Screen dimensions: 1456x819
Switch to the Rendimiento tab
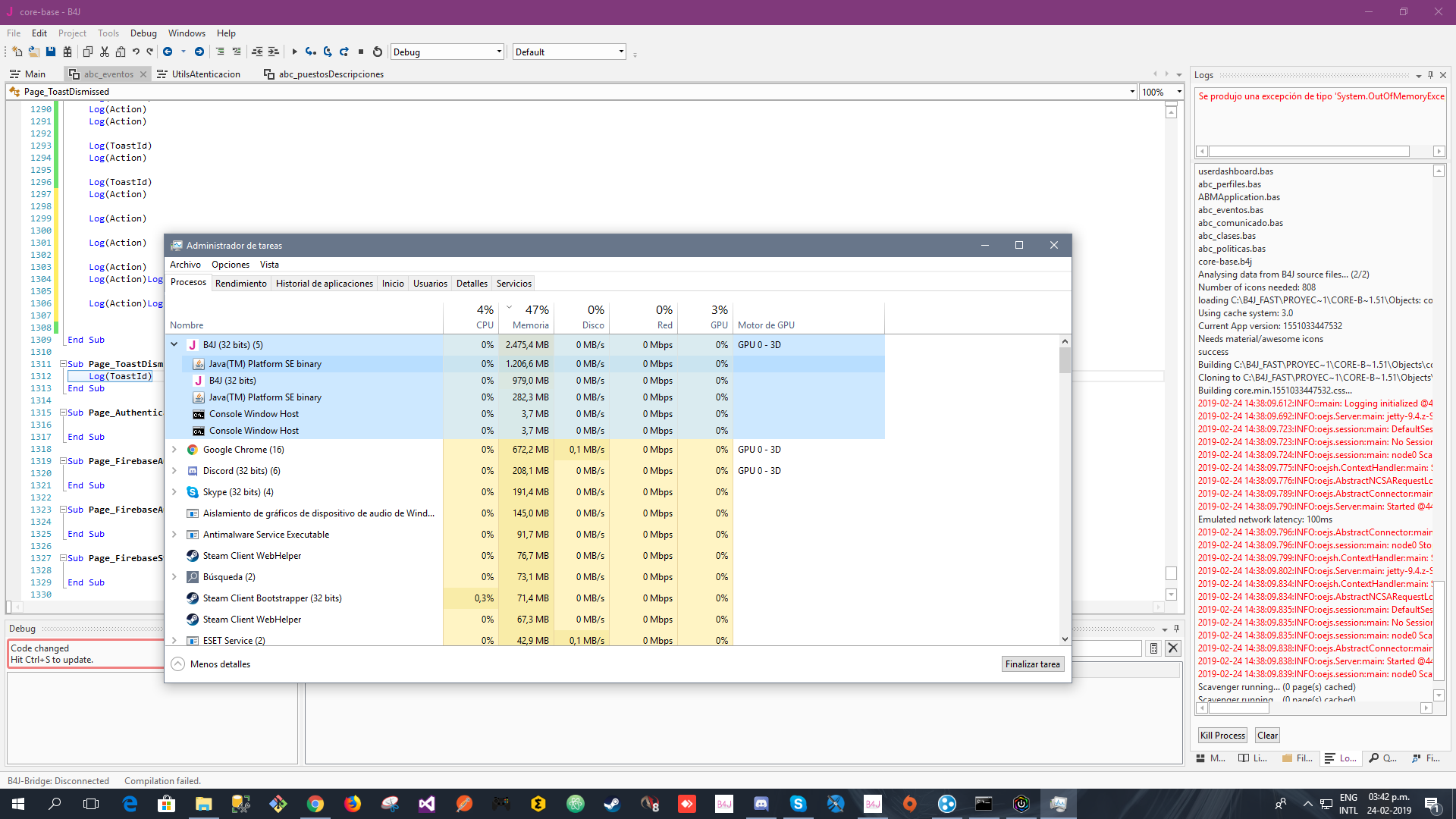[x=240, y=284]
